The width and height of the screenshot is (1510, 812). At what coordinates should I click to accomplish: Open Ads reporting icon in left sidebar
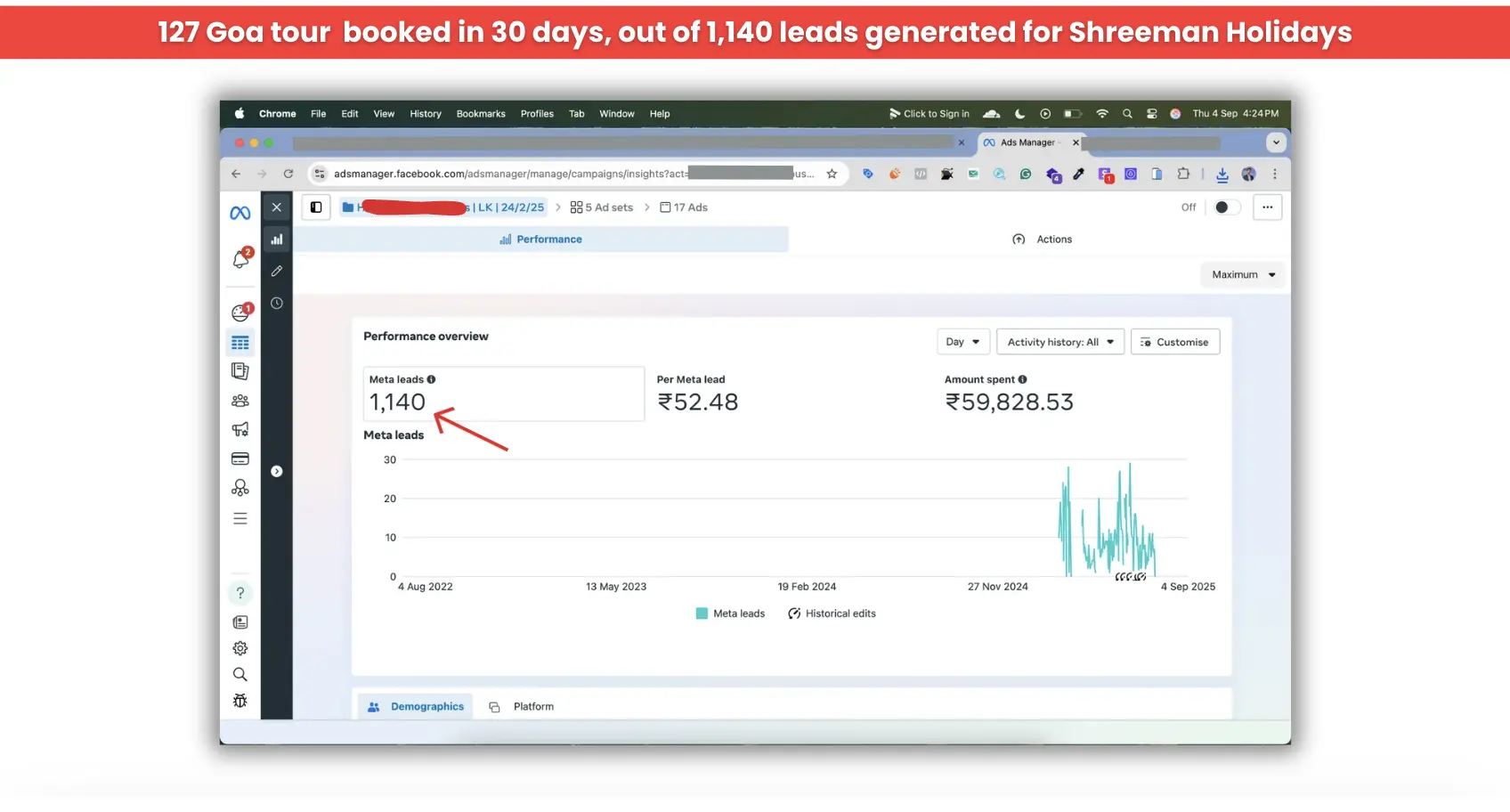240,371
